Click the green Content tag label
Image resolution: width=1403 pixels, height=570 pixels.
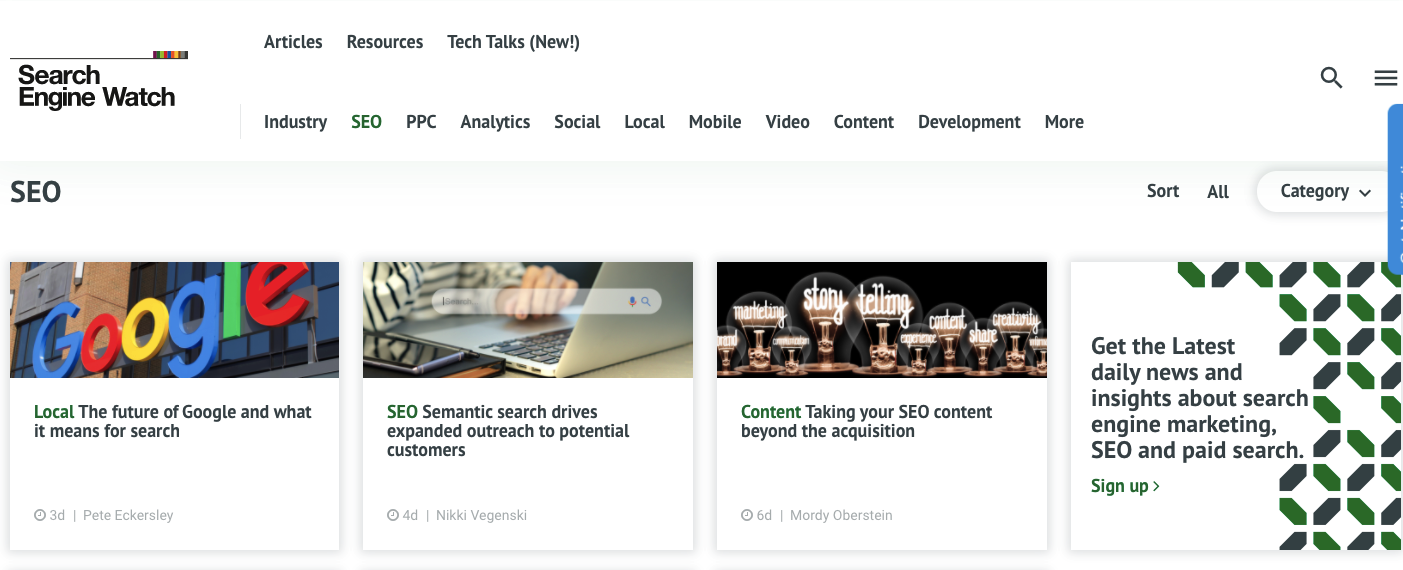771,412
